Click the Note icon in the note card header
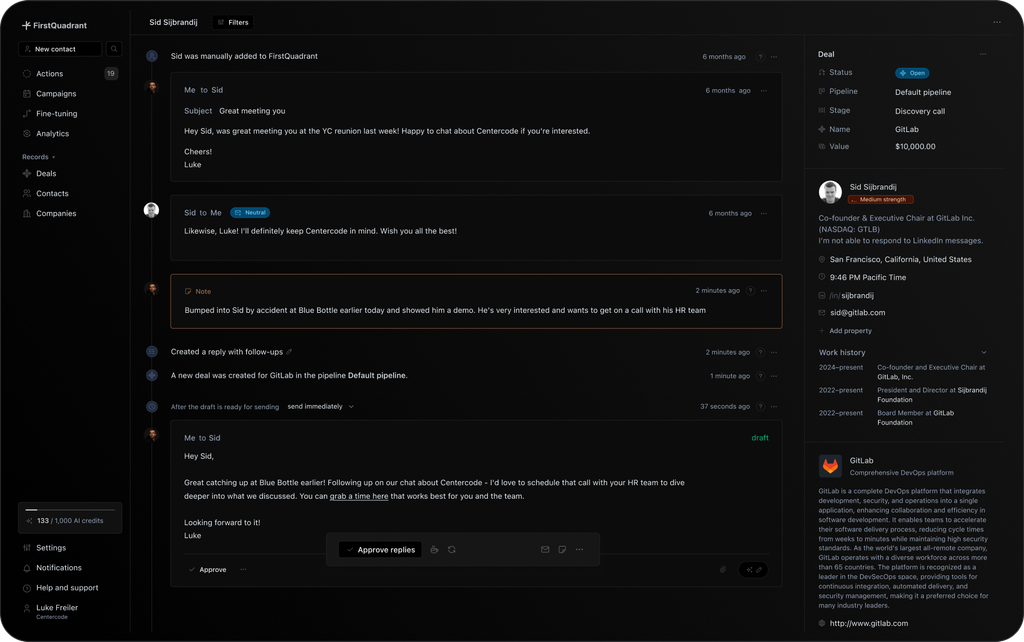The image size is (1024, 642). coord(188,291)
